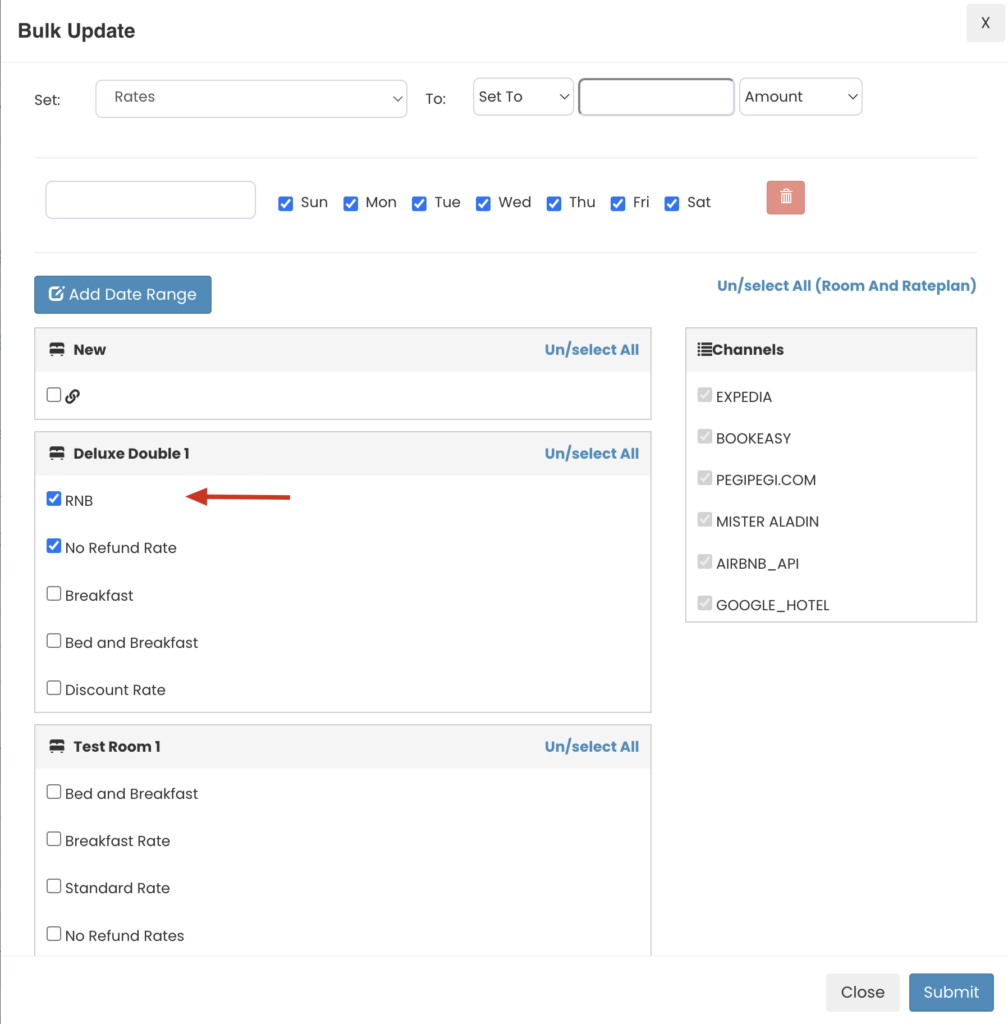The width and height of the screenshot is (1008, 1024).
Task: Click Un/select All for New room
Action: (591, 349)
